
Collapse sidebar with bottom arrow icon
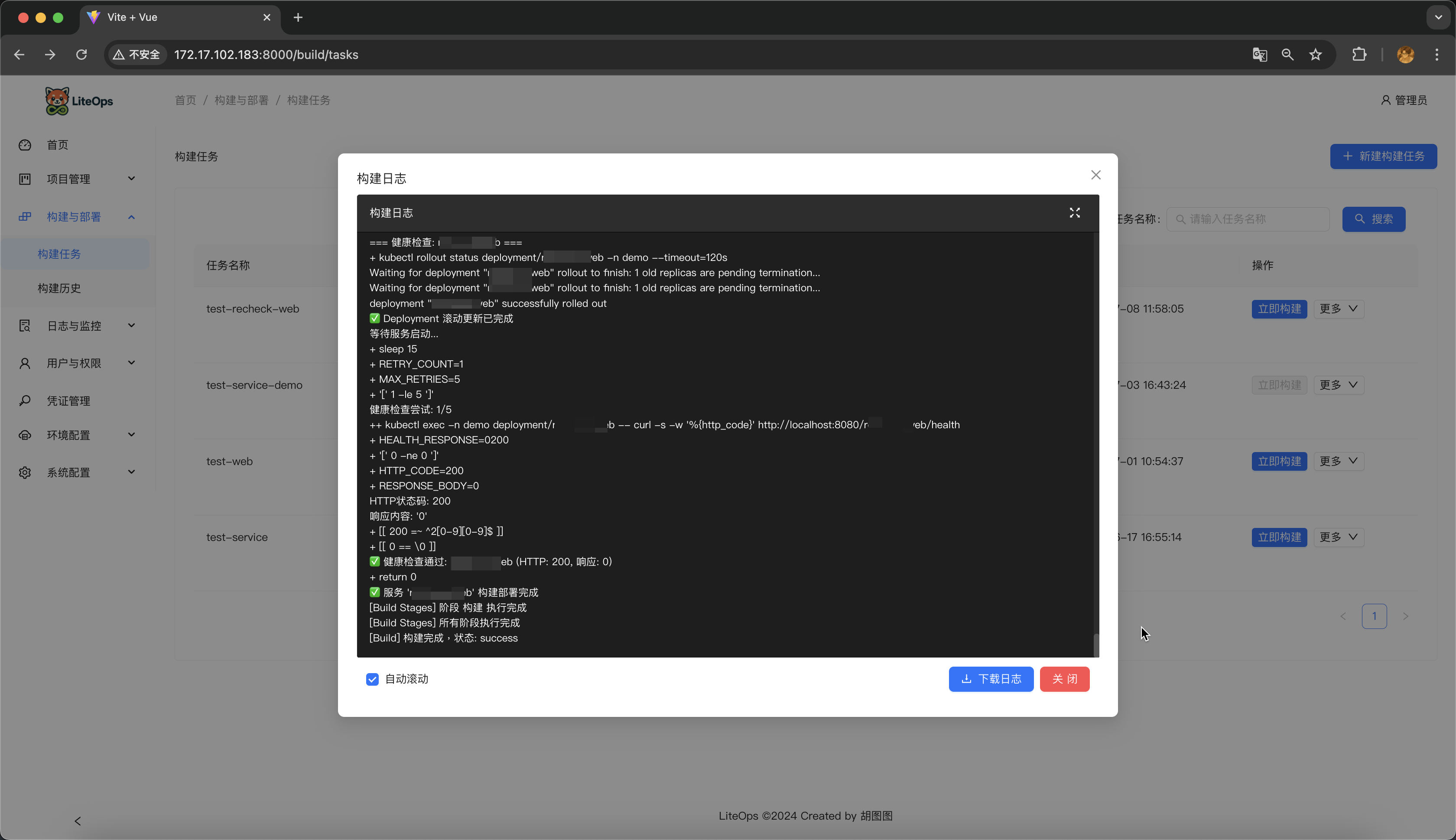tap(78, 820)
